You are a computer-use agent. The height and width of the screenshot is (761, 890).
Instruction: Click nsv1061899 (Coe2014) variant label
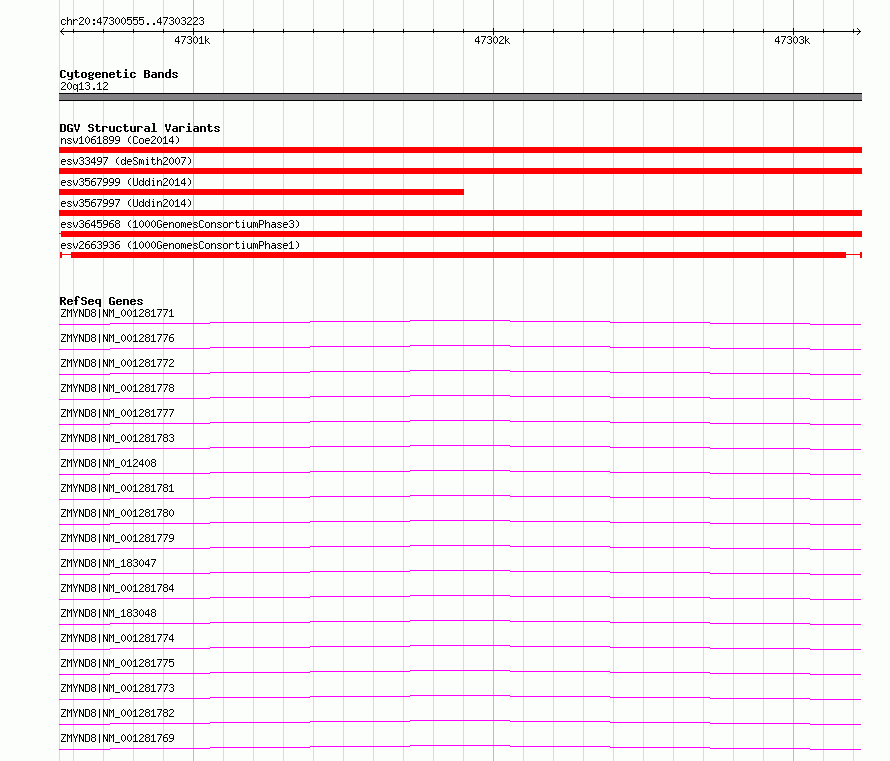pyautogui.click(x=120, y=140)
